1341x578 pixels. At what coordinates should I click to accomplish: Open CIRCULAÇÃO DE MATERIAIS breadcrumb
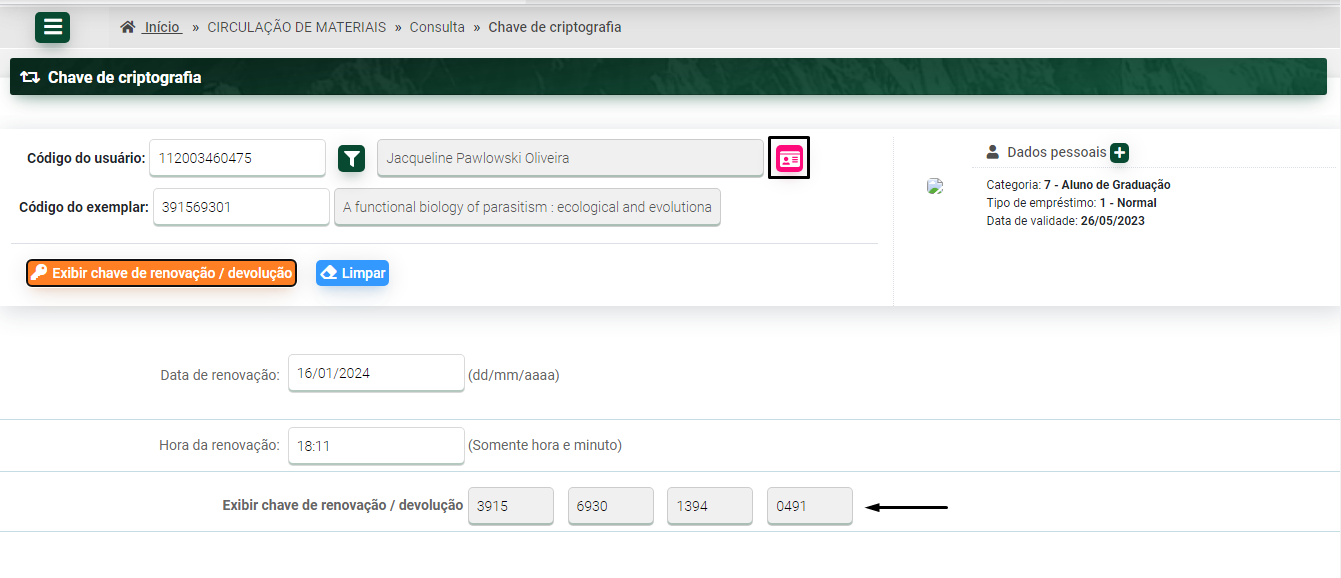click(296, 27)
